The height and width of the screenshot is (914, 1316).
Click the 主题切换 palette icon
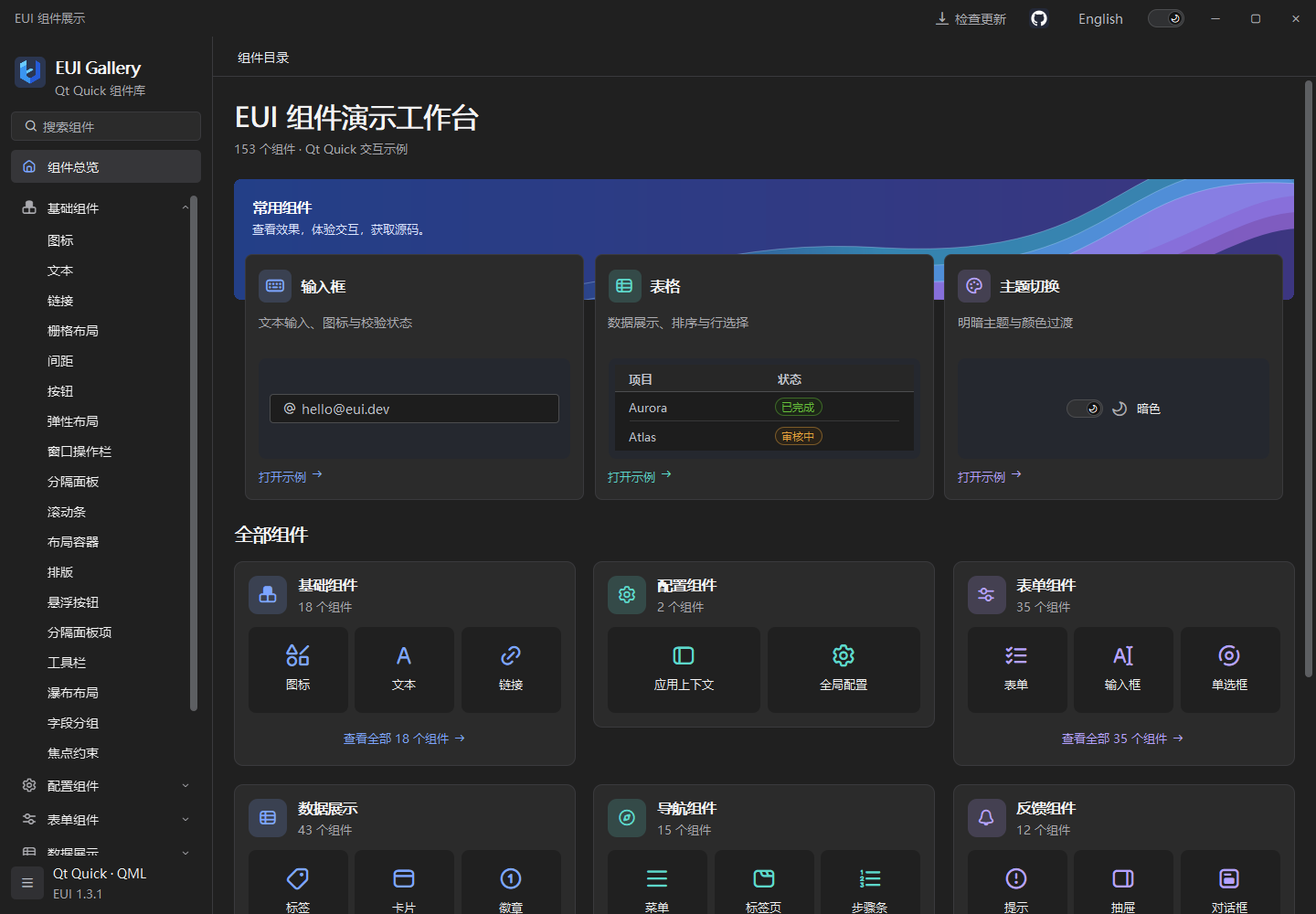click(974, 286)
